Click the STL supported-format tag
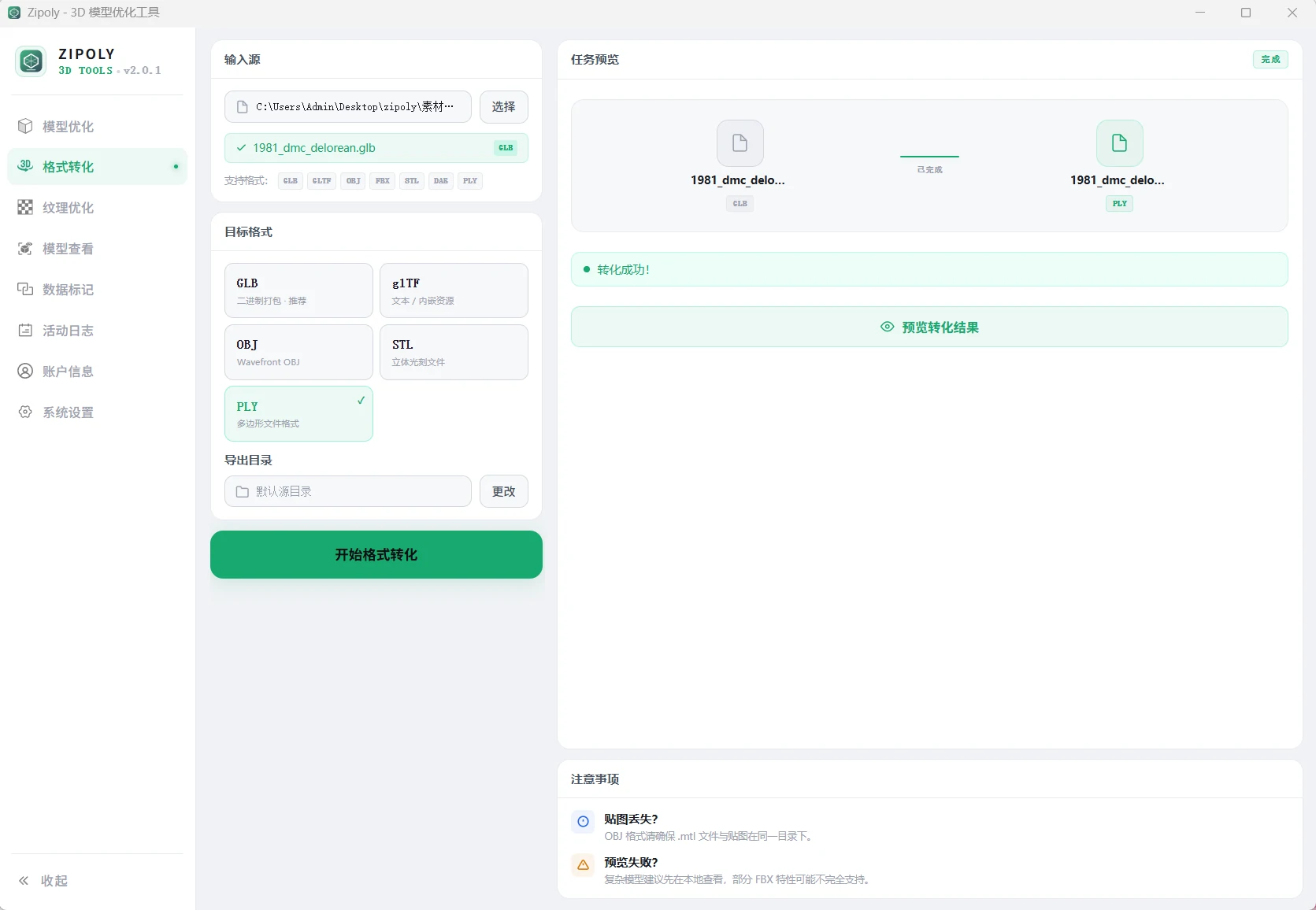The image size is (1316, 910). click(412, 181)
